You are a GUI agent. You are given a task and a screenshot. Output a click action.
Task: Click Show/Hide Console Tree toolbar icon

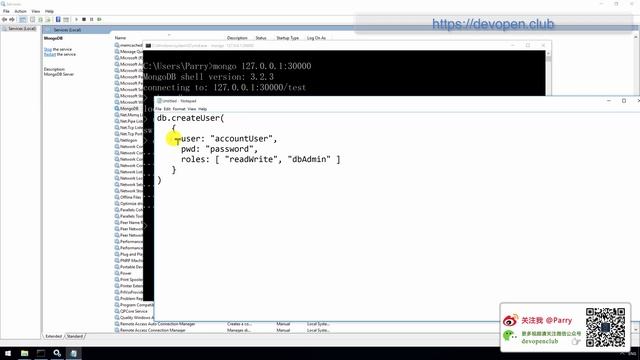click(23, 20)
